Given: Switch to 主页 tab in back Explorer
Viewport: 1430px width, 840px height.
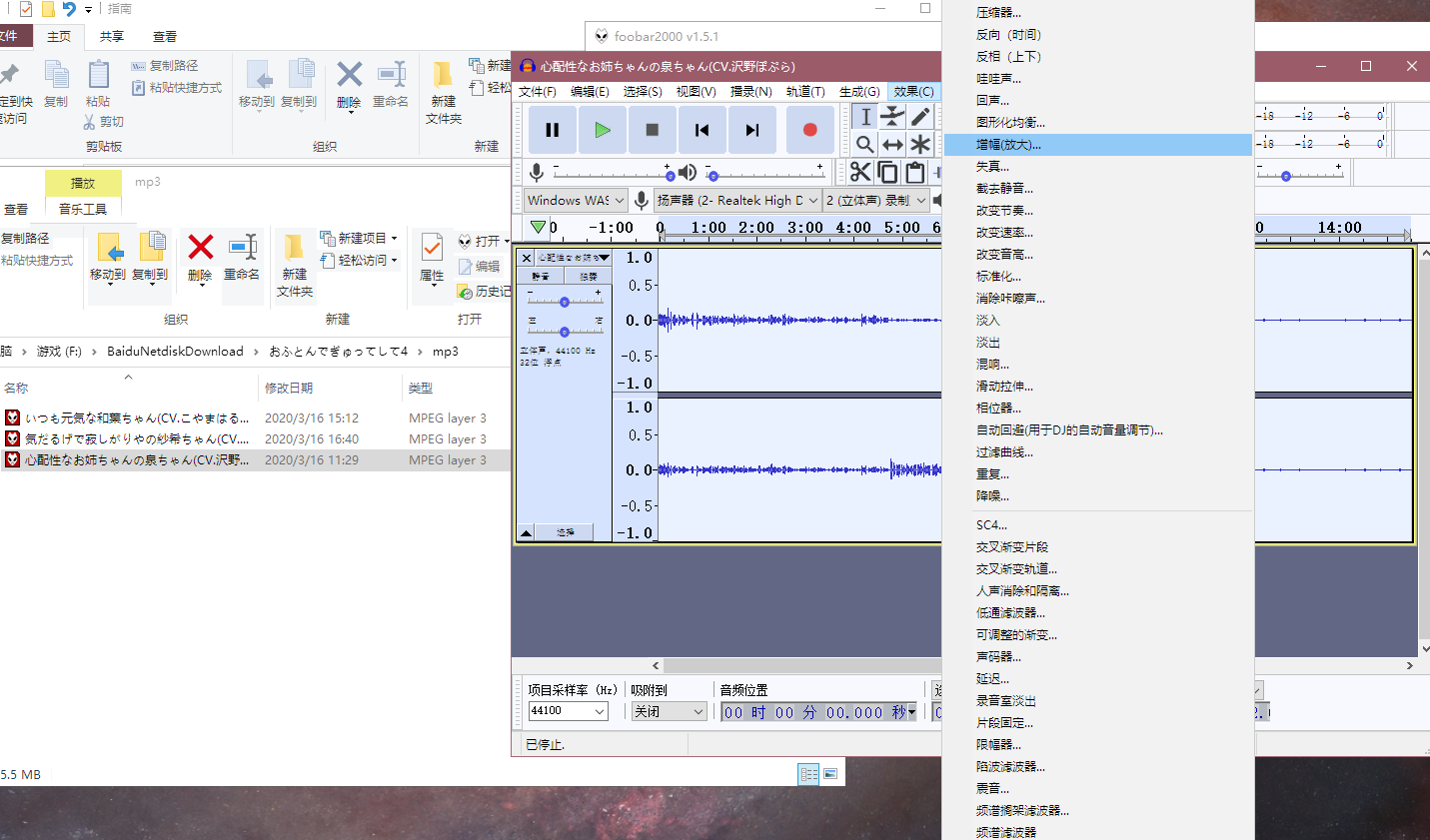Looking at the screenshot, I should coord(59,36).
